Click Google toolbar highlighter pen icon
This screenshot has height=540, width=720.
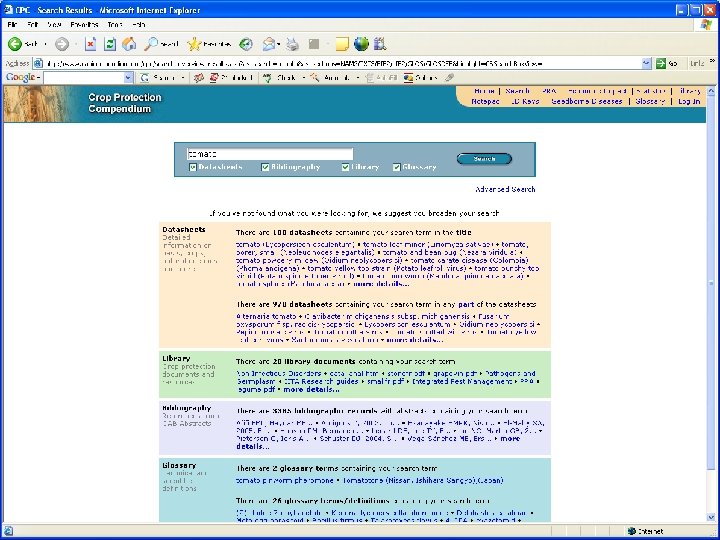coord(450,78)
